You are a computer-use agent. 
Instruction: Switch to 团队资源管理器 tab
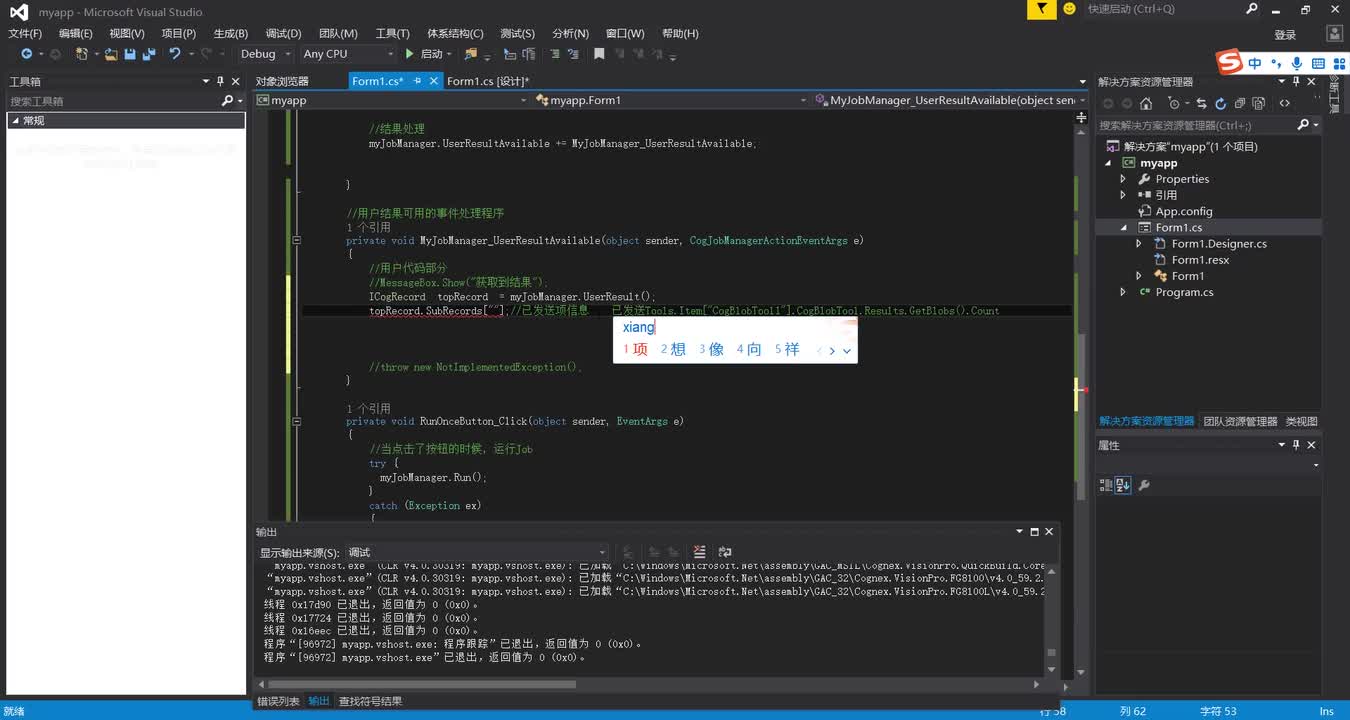1240,421
